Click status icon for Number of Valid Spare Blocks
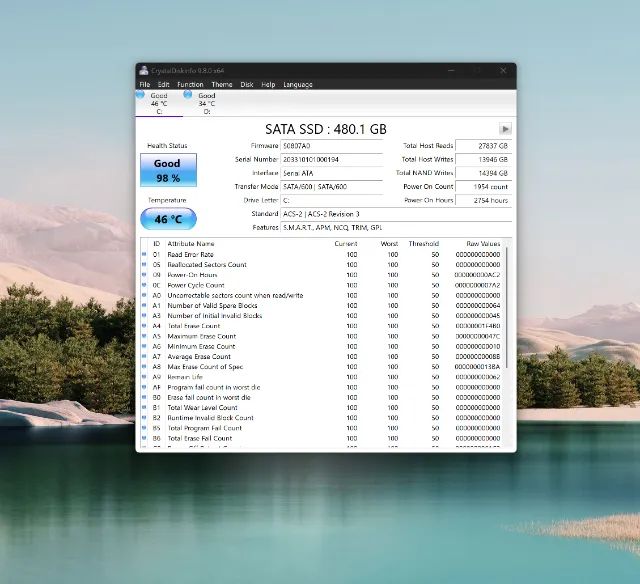 [x=144, y=305]
